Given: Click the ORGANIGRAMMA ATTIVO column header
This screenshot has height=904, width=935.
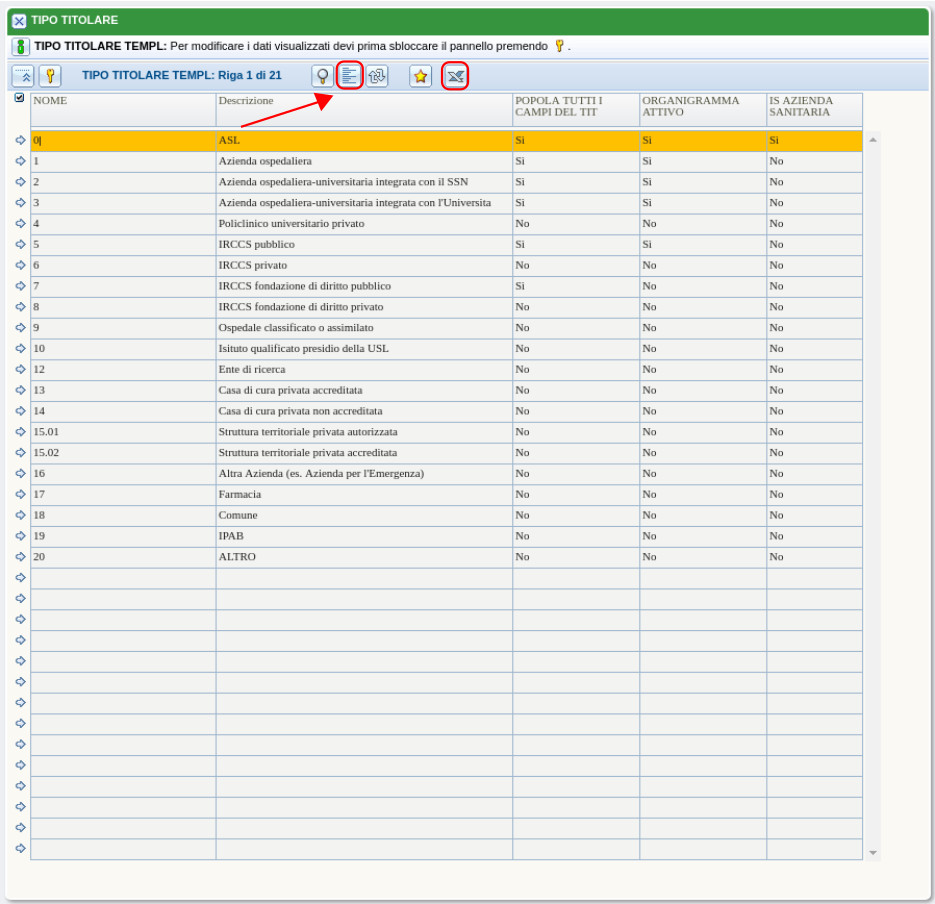Looking at the screenshot, I should [x=702, y=106].
